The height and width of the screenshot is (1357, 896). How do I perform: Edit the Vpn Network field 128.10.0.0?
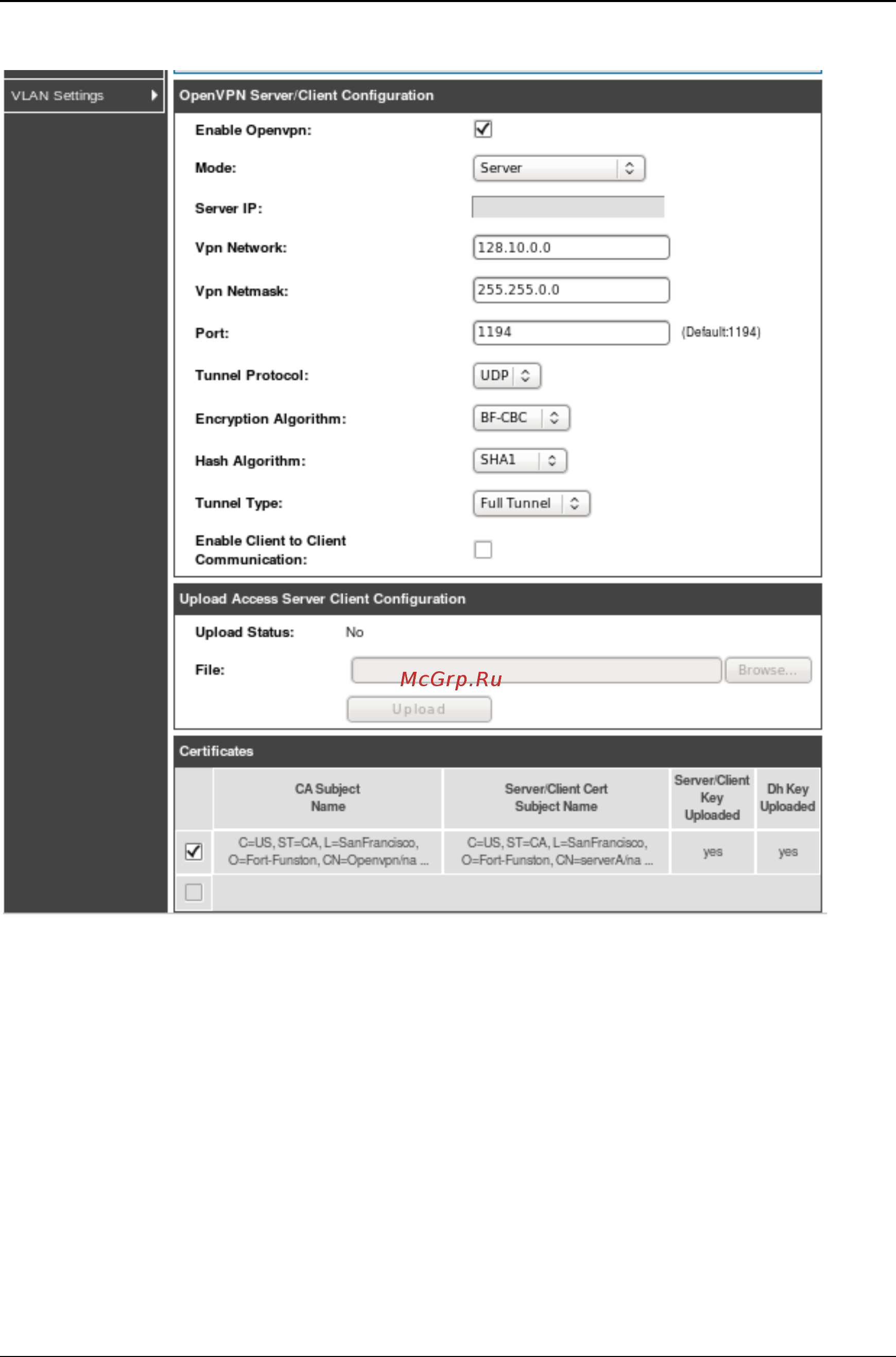pos(571,247)
